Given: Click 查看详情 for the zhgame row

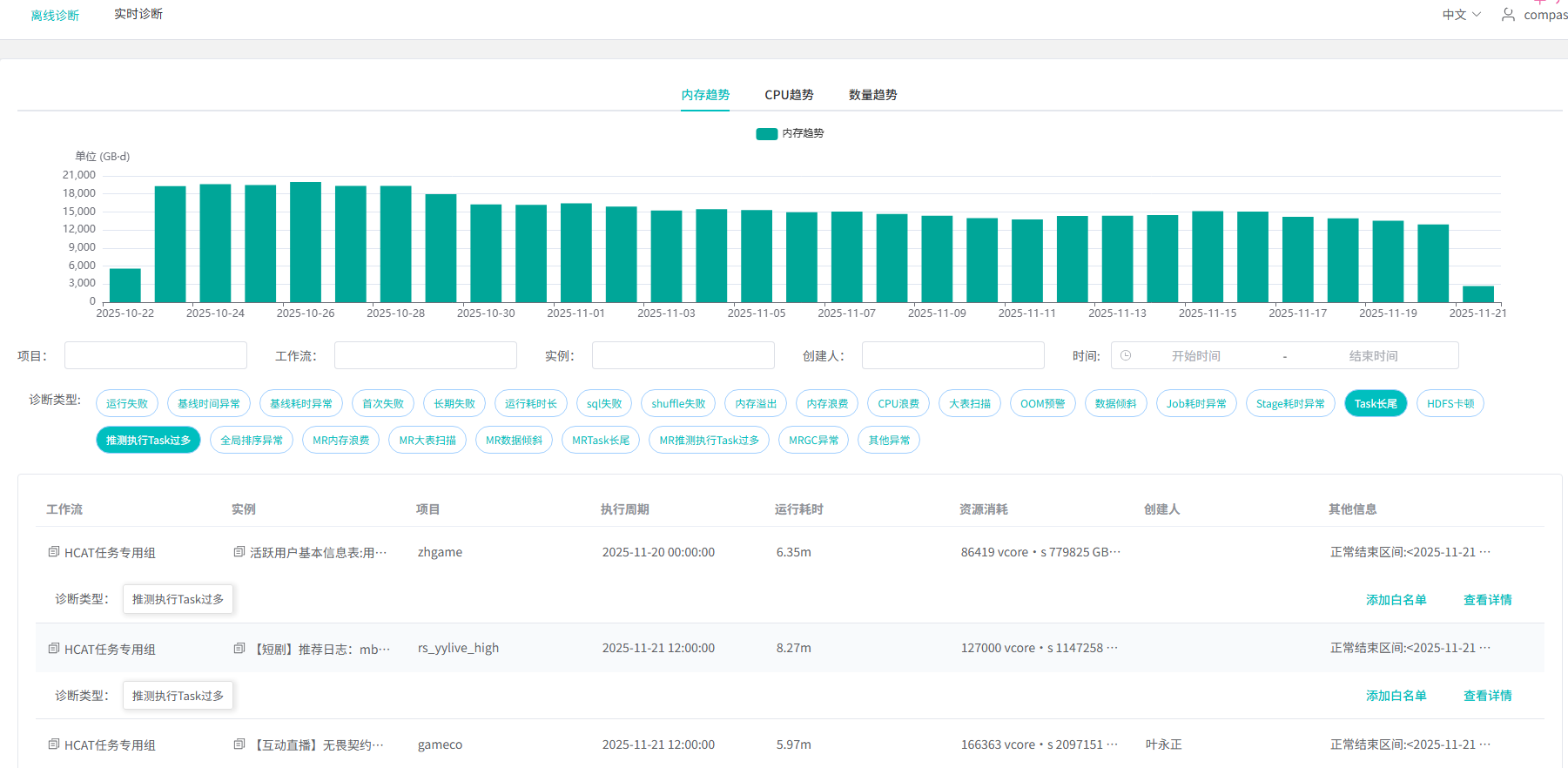Looking at the screenshot, I should (1487, 600).
